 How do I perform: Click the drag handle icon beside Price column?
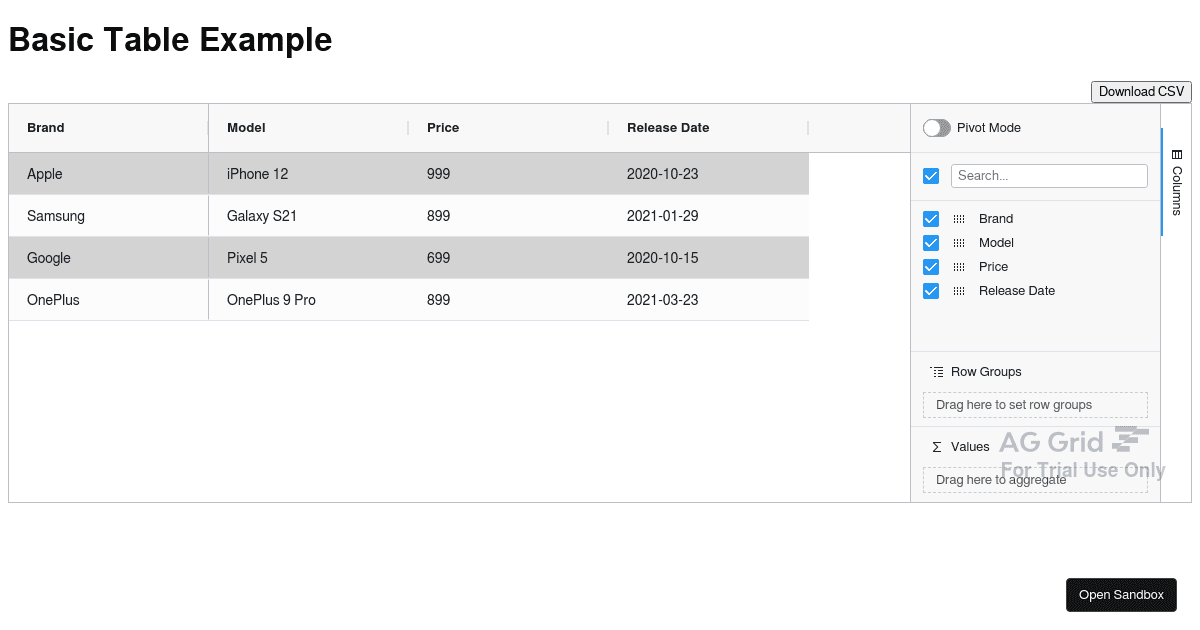959,267
